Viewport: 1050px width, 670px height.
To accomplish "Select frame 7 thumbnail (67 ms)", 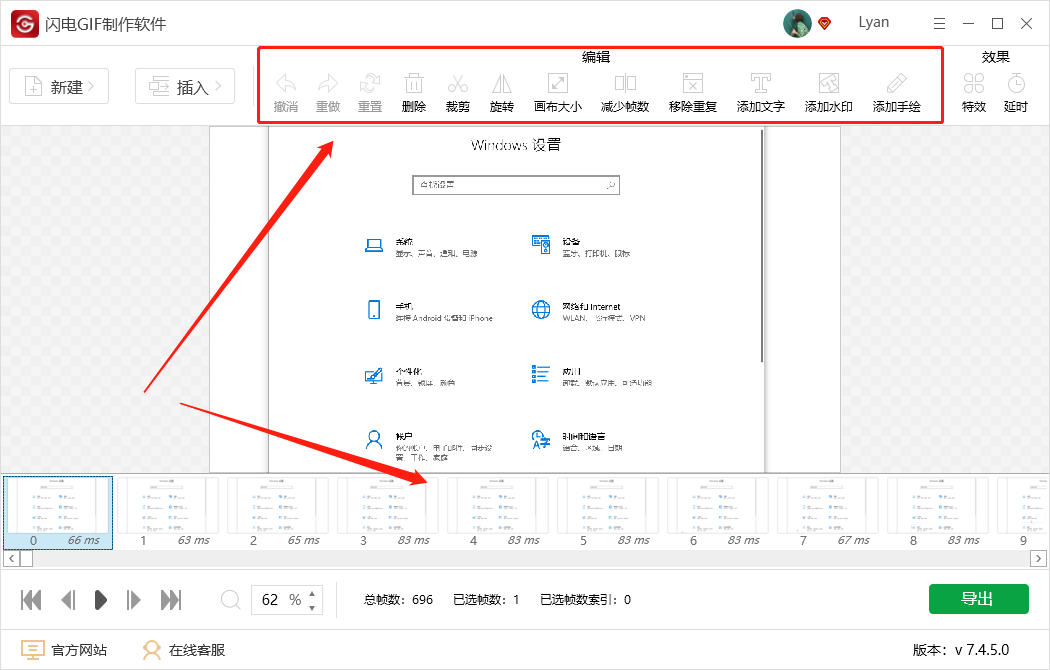I will (x=827, y=513).
